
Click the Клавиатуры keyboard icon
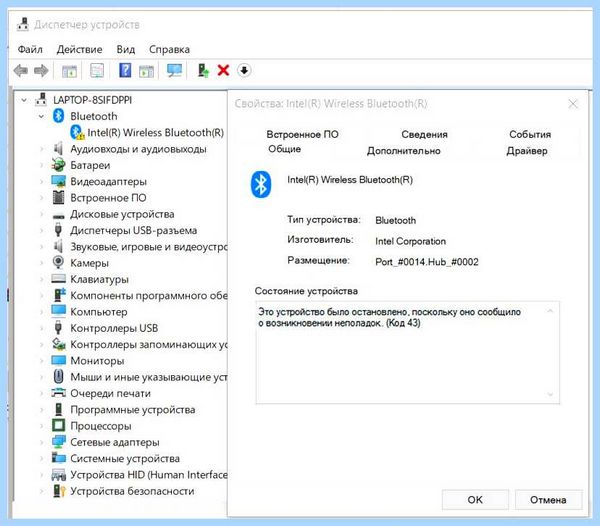click(58, 278)
